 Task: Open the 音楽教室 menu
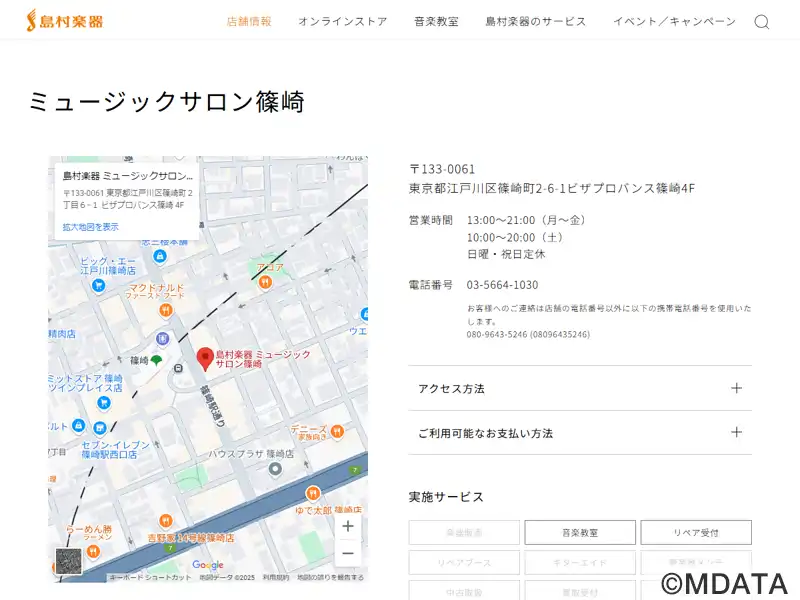tap(436, 21)
